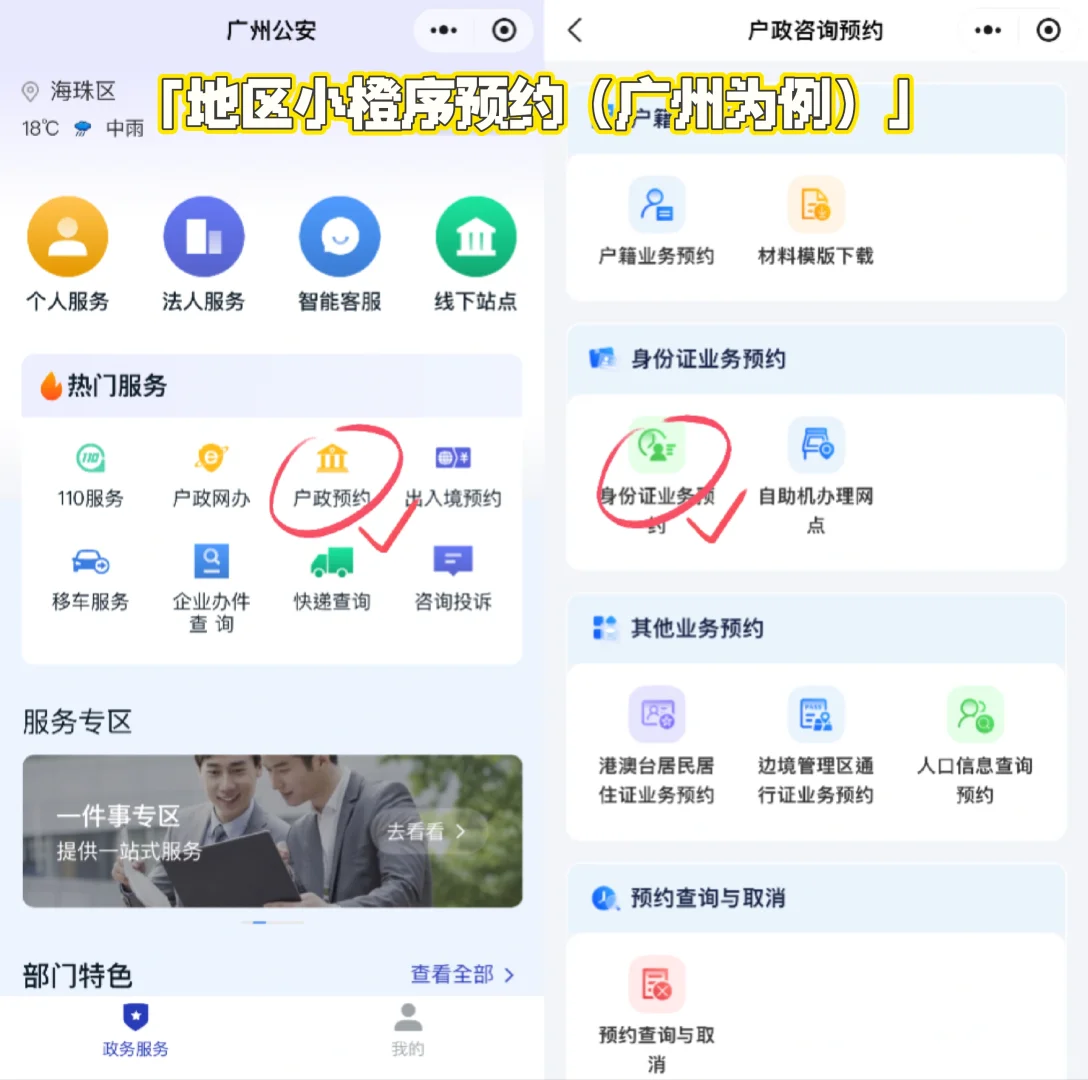Screen dimensions: 1088x1080
Task: Tap the 部门特色 heading
Action: [x=77, y=976]
